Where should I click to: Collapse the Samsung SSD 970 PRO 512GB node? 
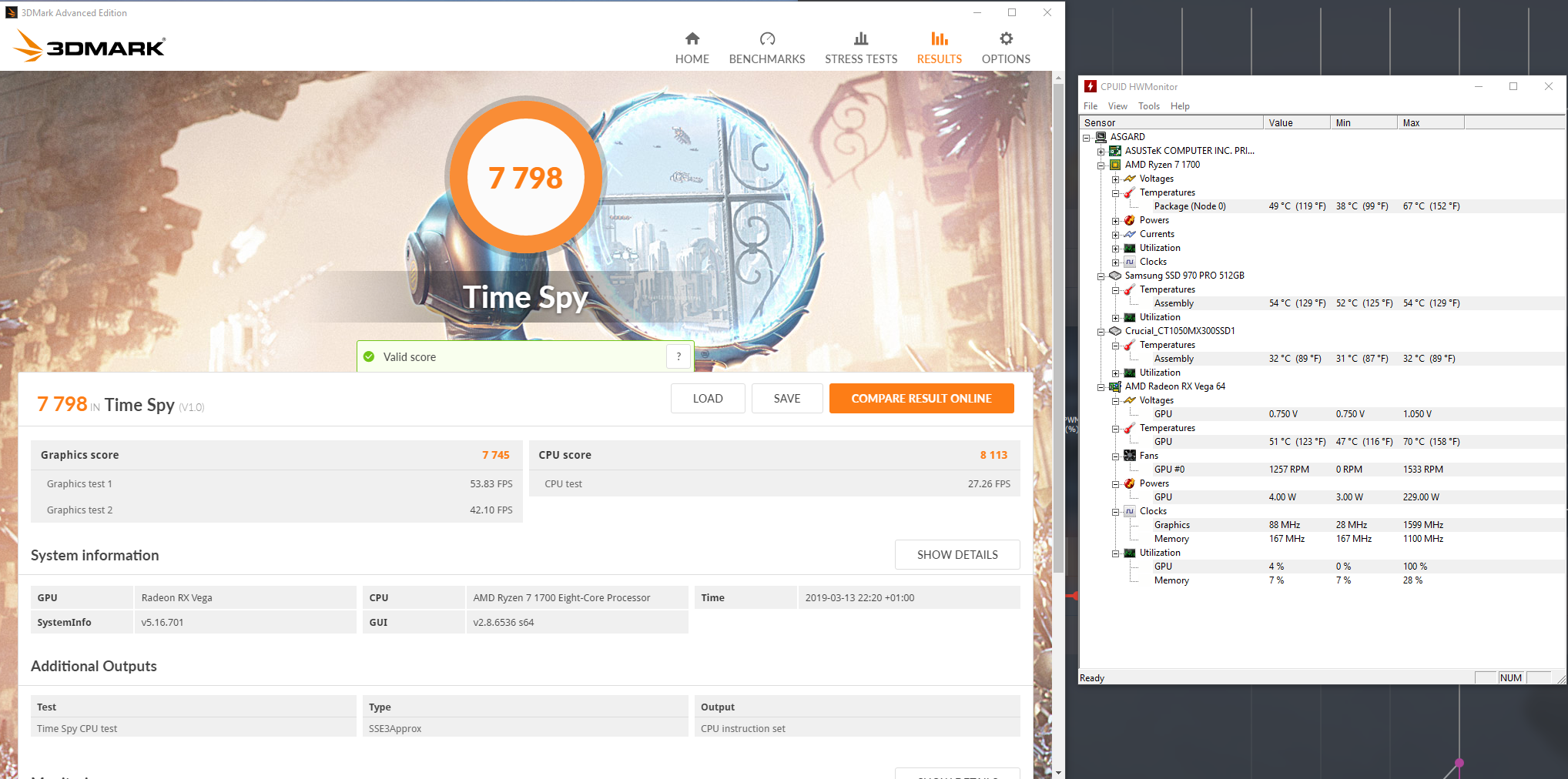tap(1101, 276)
